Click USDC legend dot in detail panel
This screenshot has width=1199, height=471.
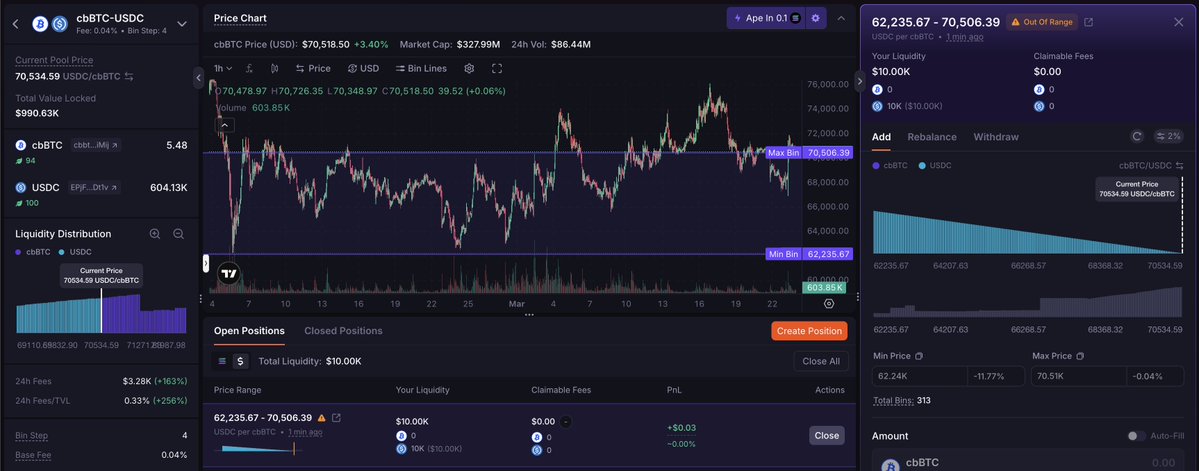[922, 165]
